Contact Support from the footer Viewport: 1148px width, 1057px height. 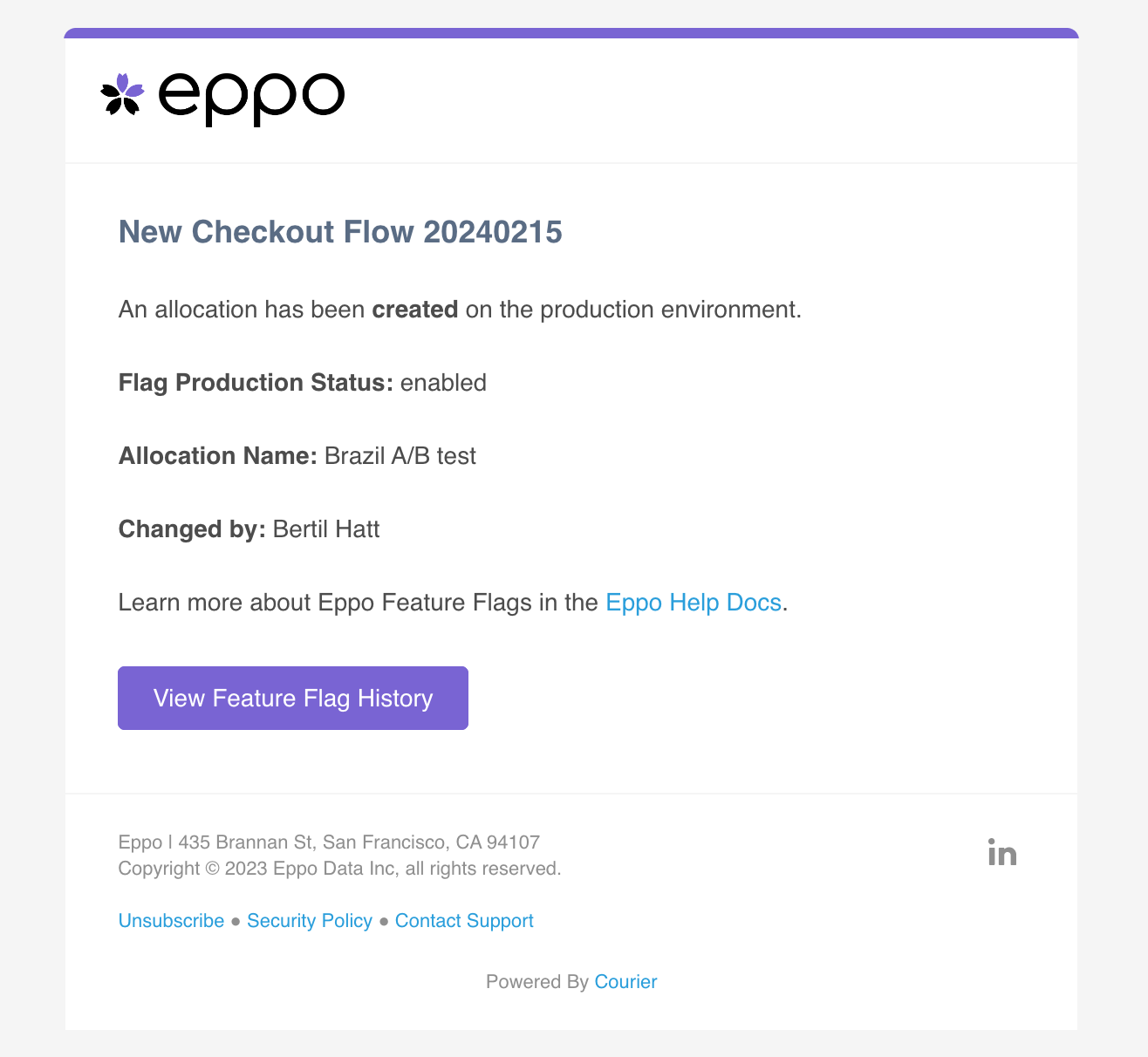tap(463, 921)
